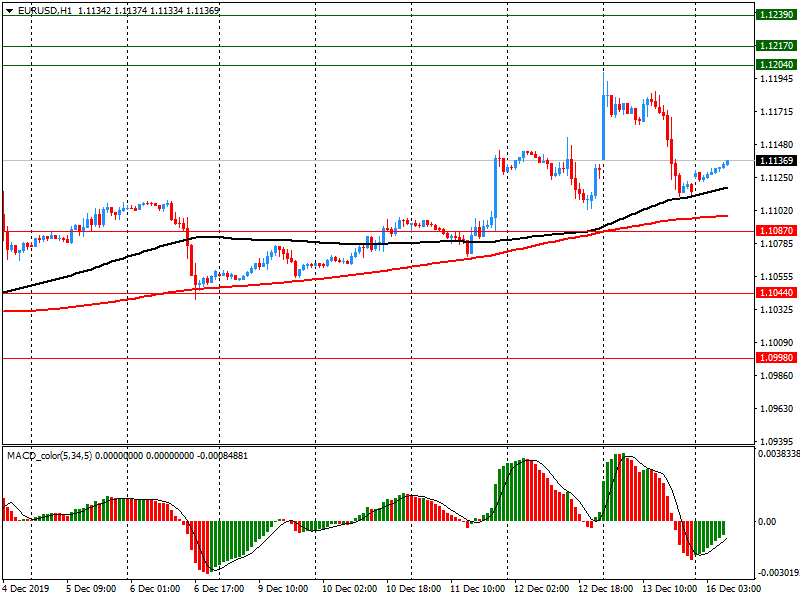Viewport: 800px width, 600px height.
Task: Click the MACD scale bottom value -0.003019
Action: (x=779, y=572)
